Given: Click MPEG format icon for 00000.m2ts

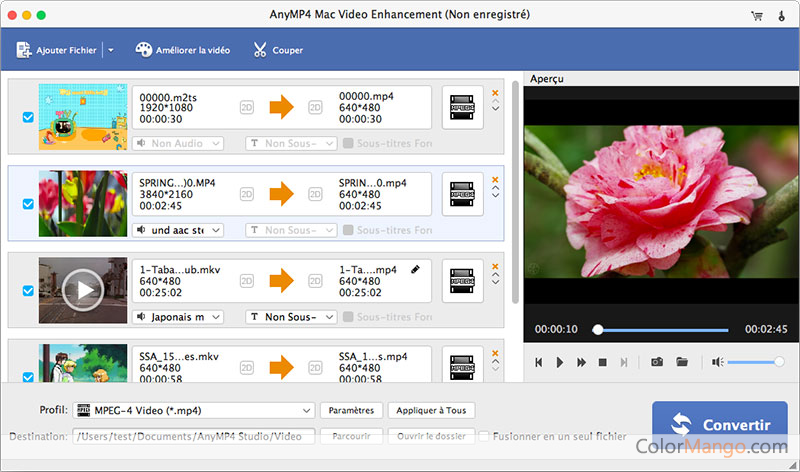Looking at the screenshot, I should (x=462, y=108).
